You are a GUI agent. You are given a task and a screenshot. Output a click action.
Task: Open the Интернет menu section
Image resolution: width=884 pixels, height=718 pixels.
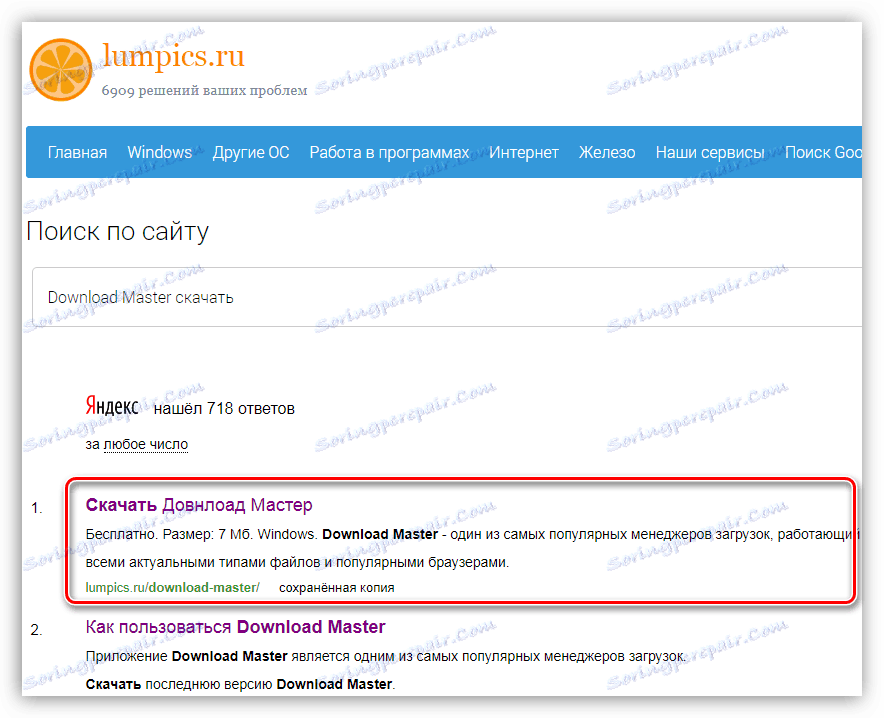pos(524,152)
